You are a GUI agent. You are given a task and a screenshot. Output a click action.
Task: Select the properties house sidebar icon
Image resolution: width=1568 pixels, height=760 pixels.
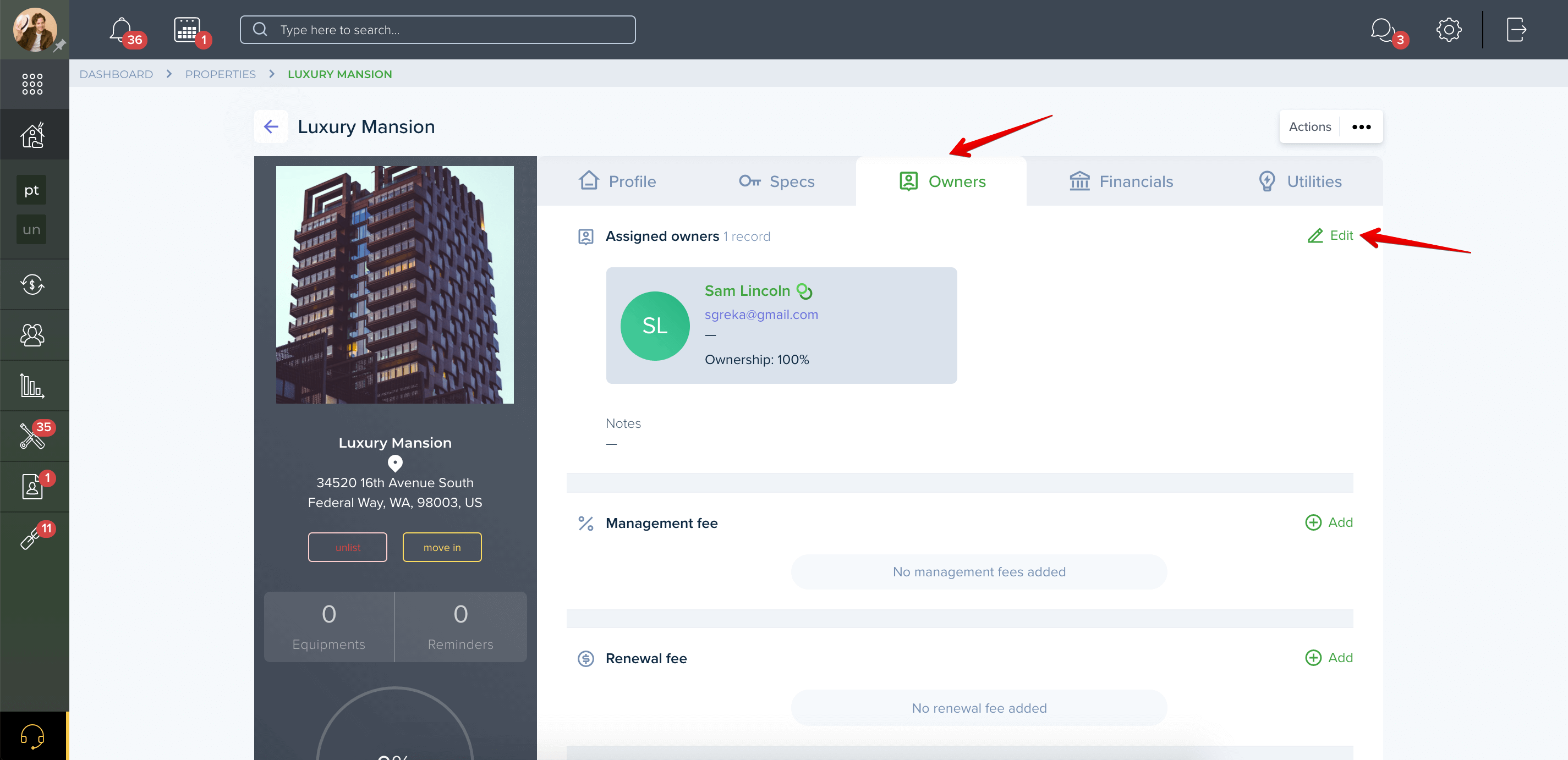coord(33,135)
